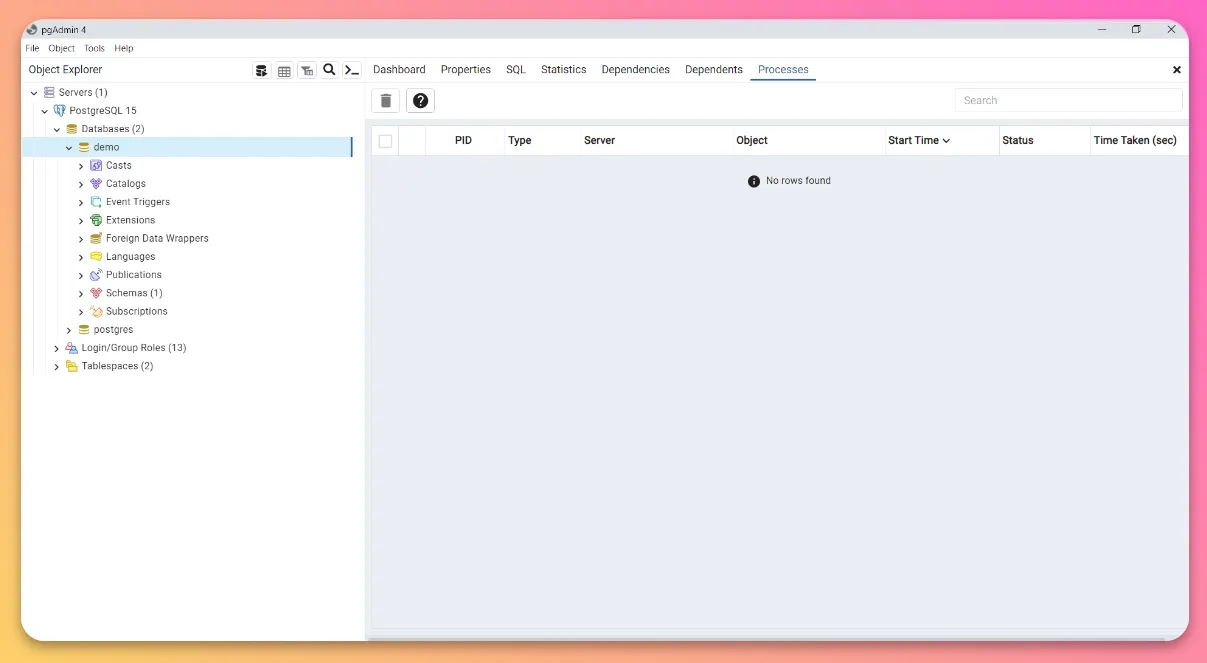The height and width of the screenshot is (663, 1207).
Task: Click the Publications node icon
Action: (x=96, y=275)
